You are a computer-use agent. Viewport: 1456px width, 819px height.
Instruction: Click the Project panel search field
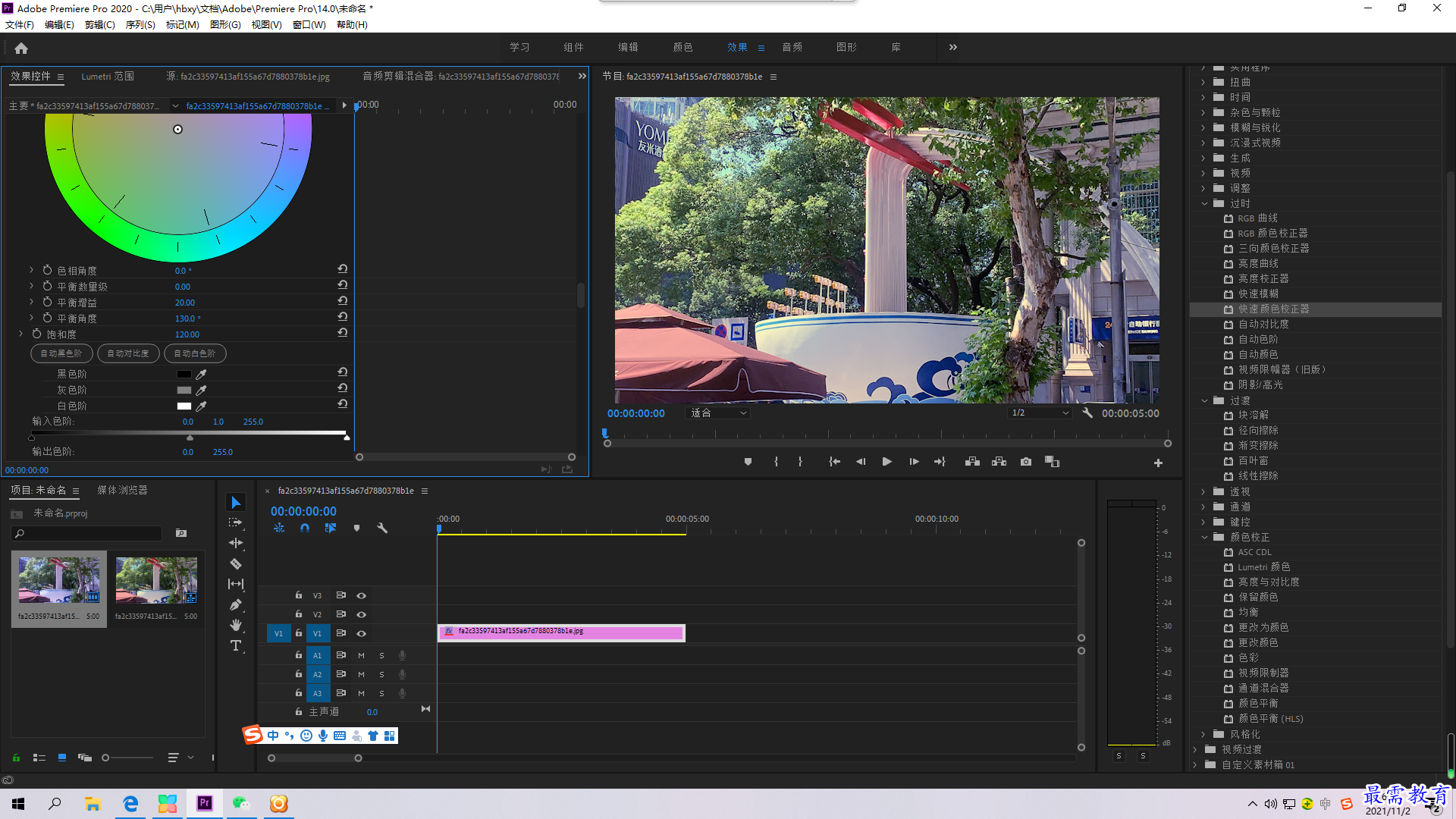87,533
